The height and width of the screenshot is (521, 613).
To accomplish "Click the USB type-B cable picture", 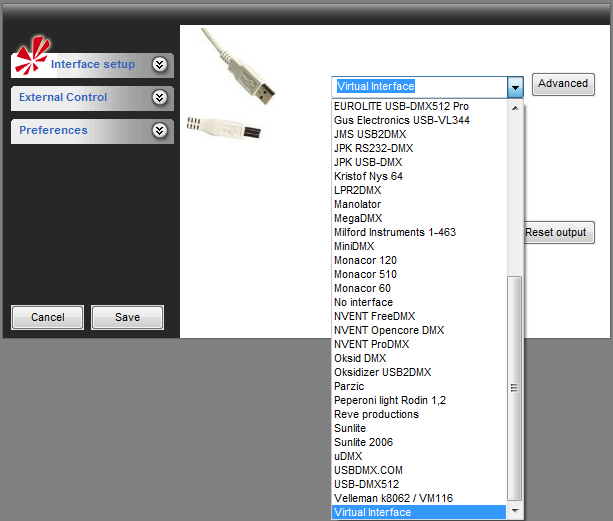I will coord(224,128).
